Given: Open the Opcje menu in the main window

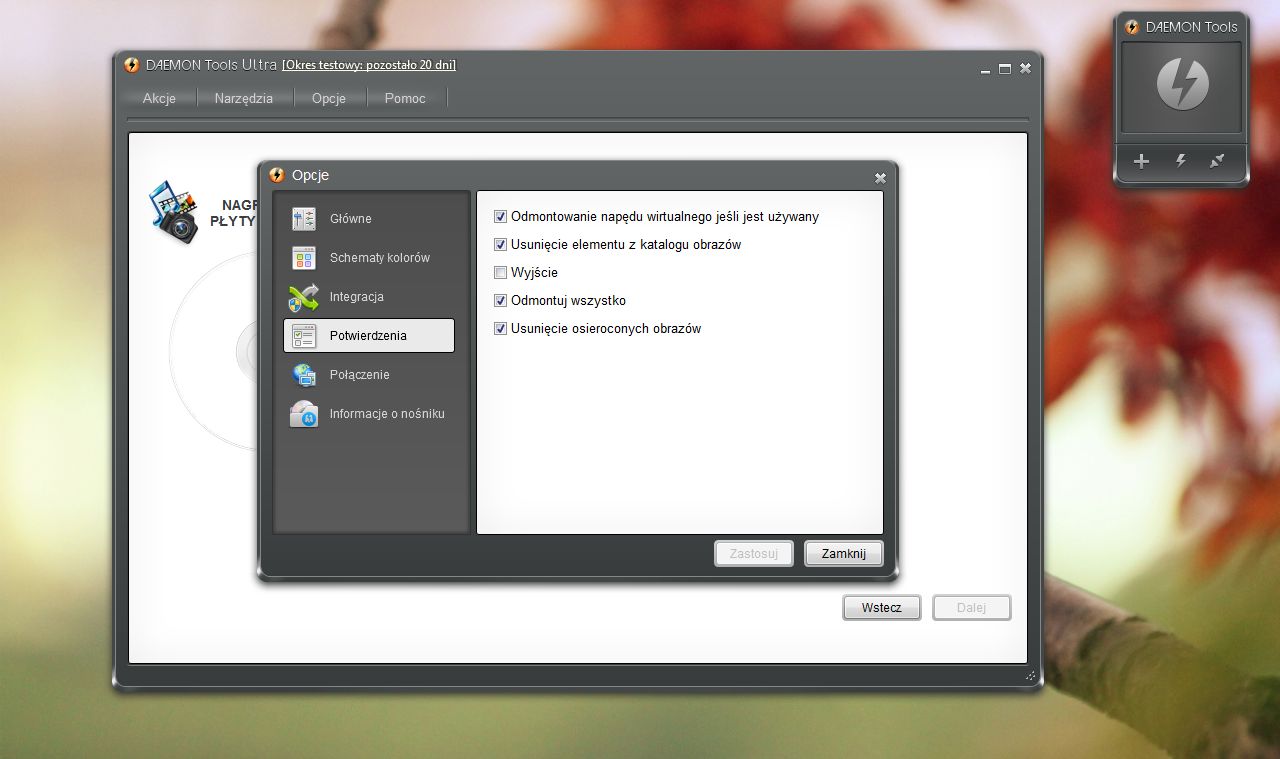Looking at the screenshot, I should [329, 98].
